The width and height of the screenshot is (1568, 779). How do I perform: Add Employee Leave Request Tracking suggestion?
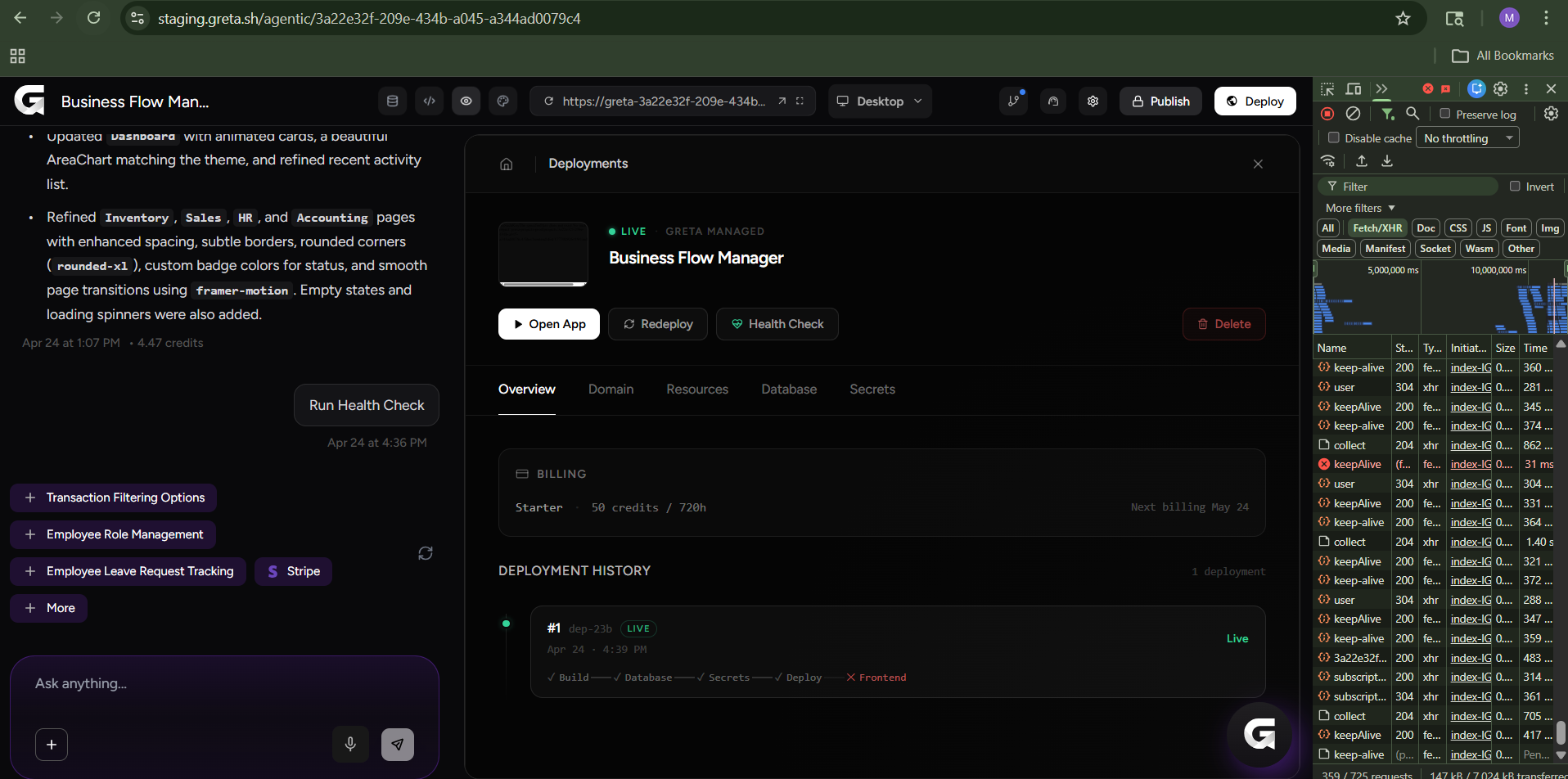click(x=128, y=571)
